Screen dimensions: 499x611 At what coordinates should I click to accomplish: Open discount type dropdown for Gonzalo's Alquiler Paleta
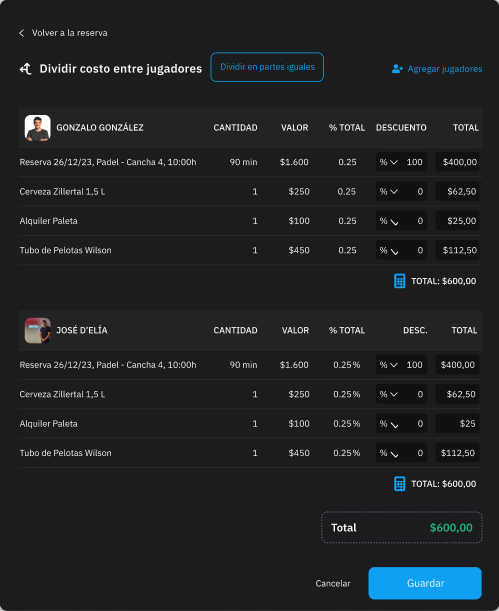click(389, 221)
